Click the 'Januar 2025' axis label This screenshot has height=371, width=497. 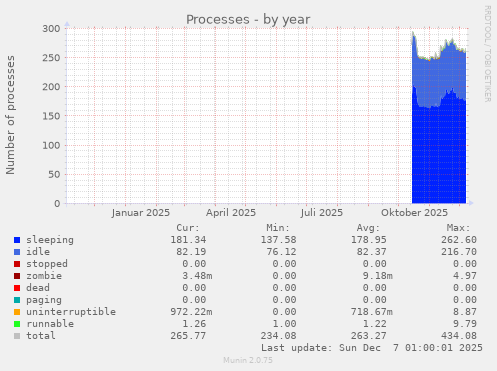click(x=141, y=213)
